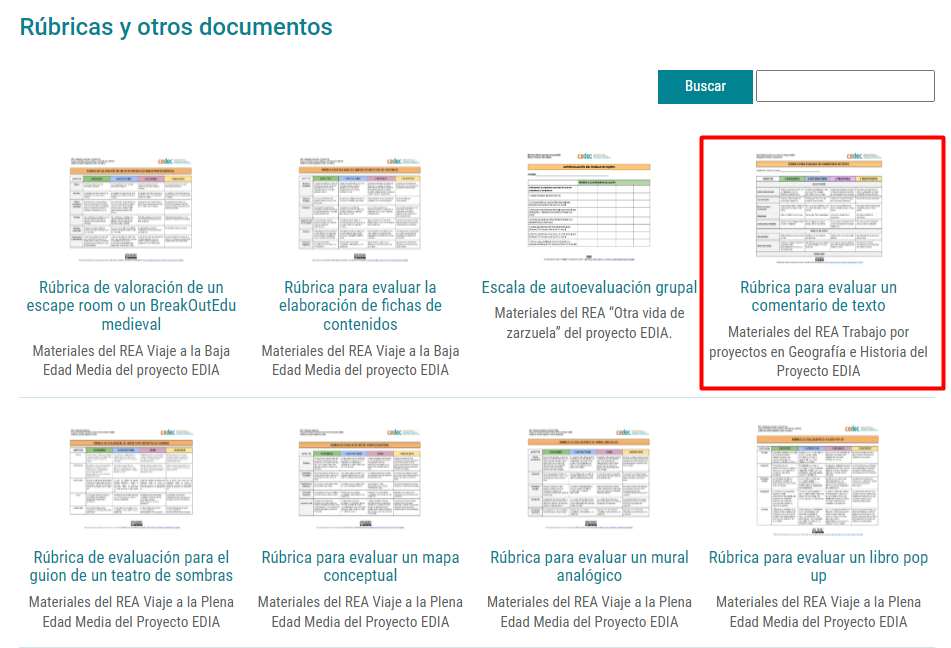Open link Rúbrica para evaluar un mural analógico
Screen dimensions: 951x648
(x=589, y=566)
